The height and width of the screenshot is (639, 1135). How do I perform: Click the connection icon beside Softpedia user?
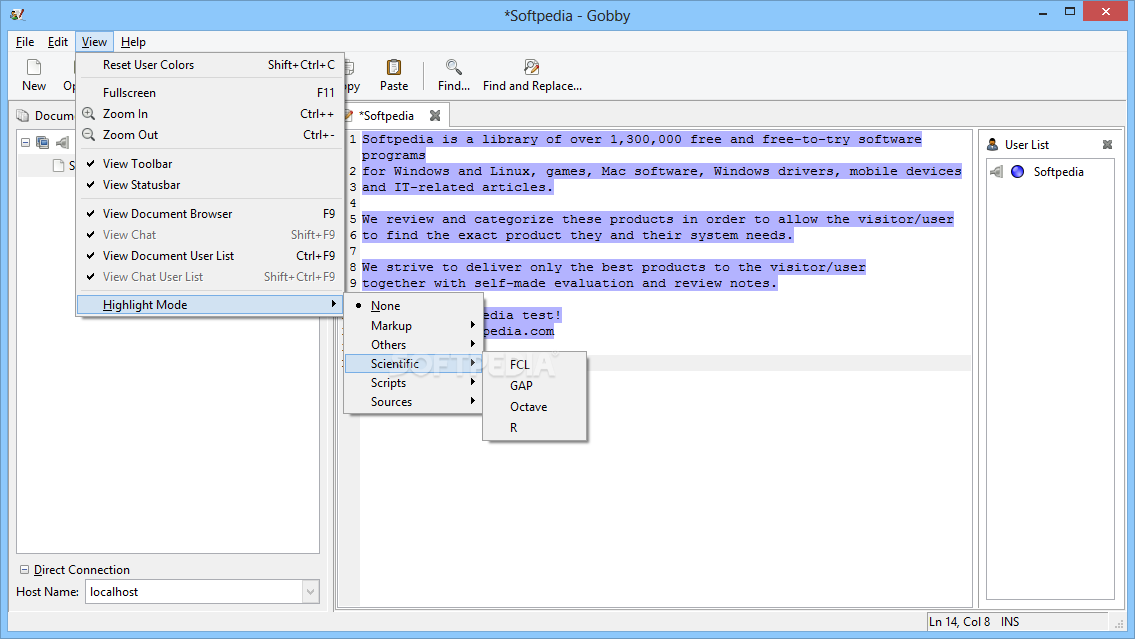coord(997,172)
